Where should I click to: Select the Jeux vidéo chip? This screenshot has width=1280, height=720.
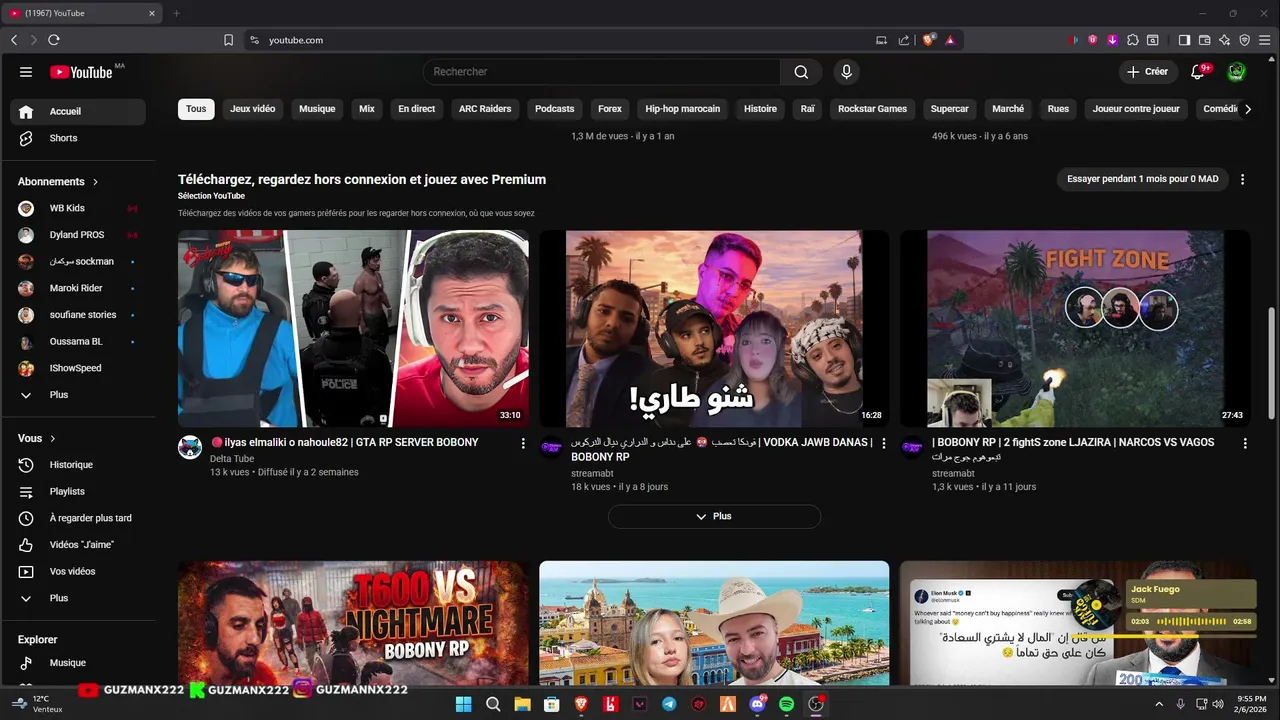253,109
